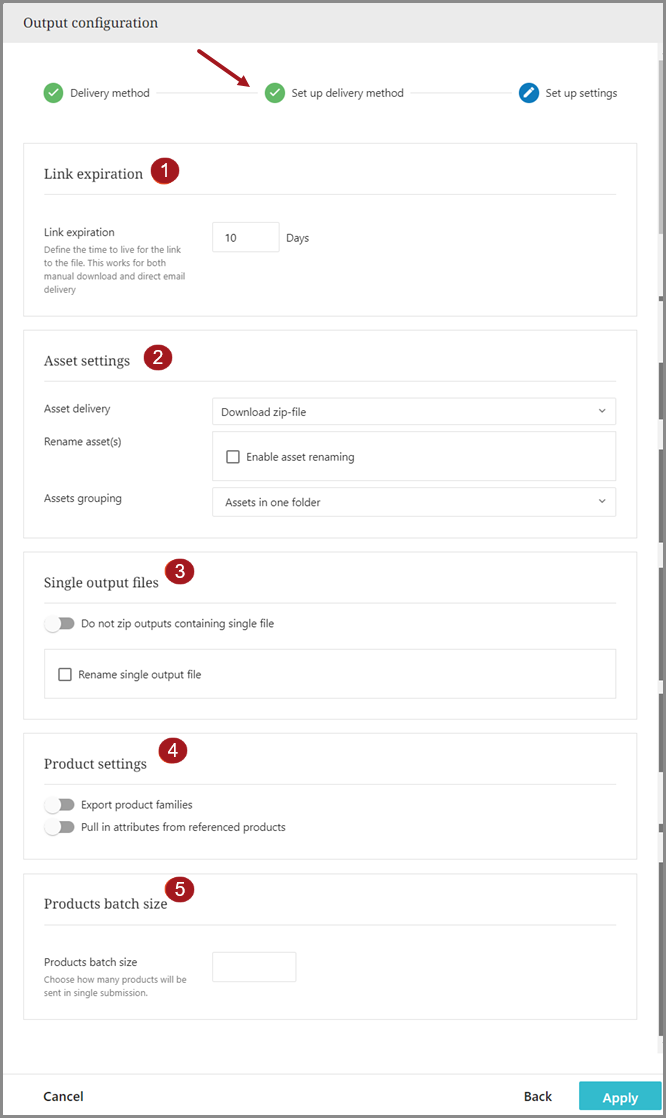The image size is (666, 1118).
Task: Click the Delivery method green checkmark icon
Action: [53, 93]
